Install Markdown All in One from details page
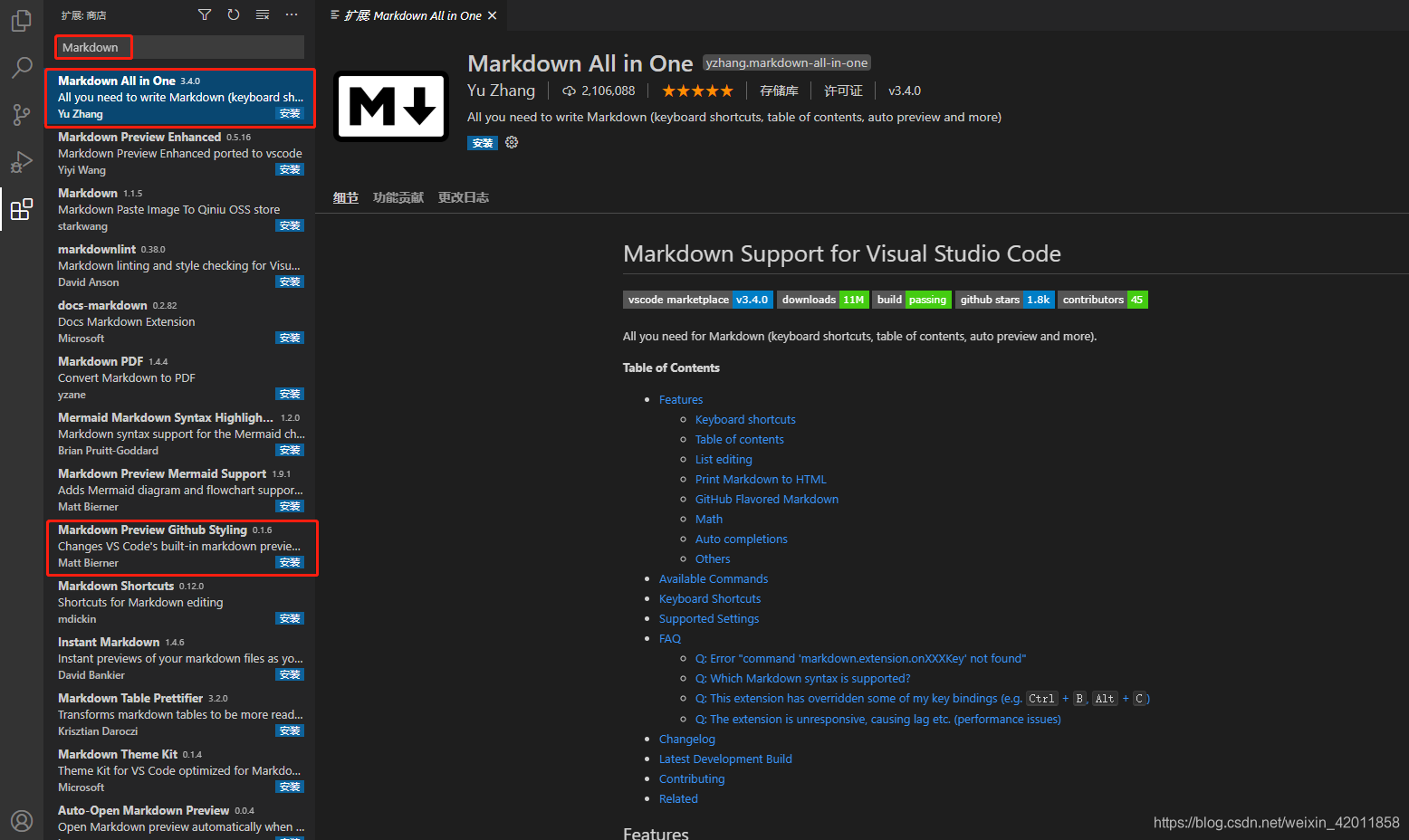The image size is (1409, 840). pos(483,143)
